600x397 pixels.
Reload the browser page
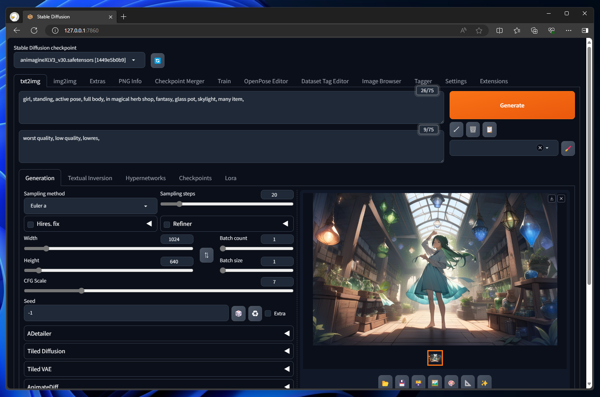pos(34,30)
